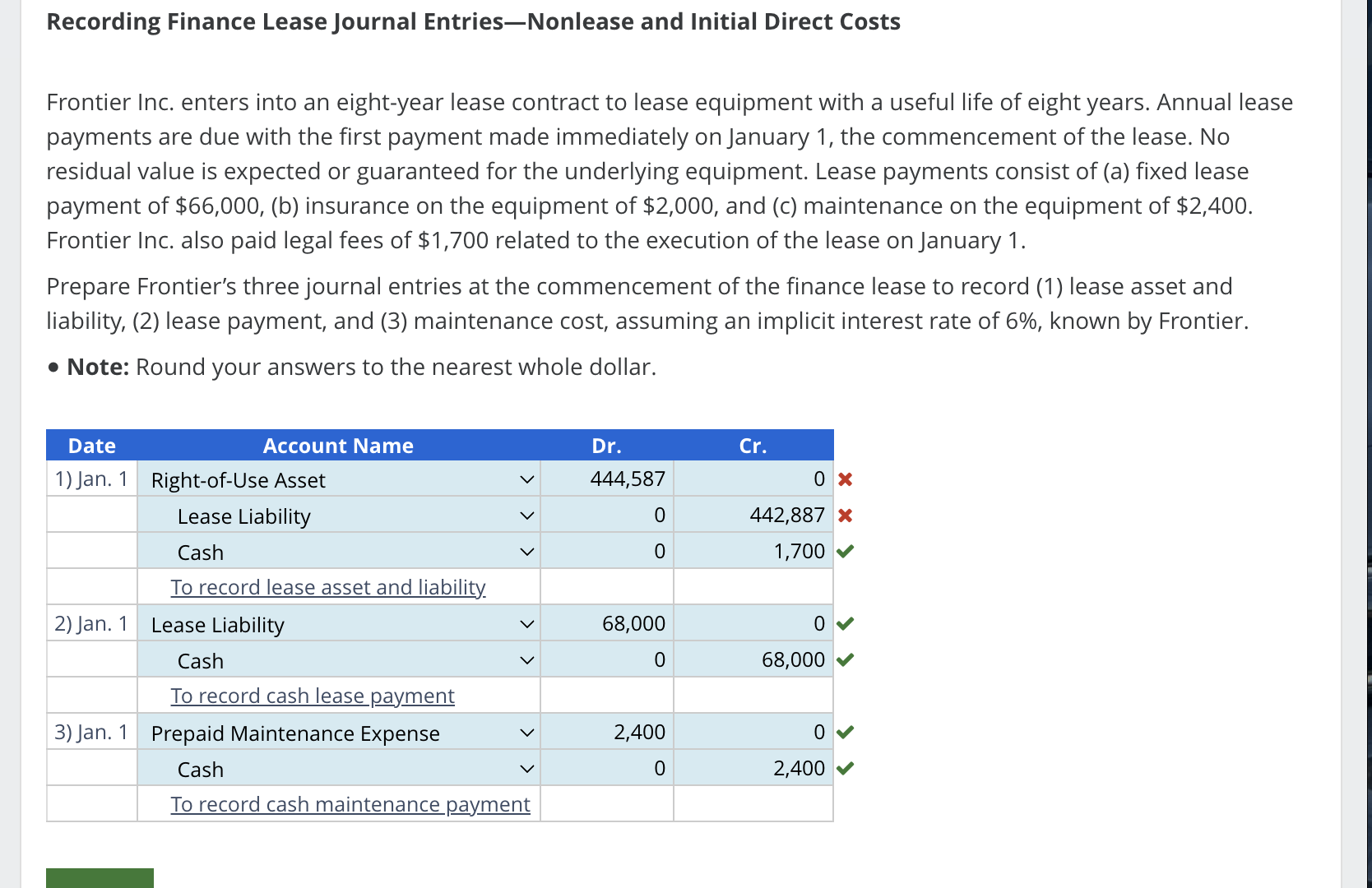The image size is (1372, 888).
Task: Click the Account Name column header
Action: tap(337, 445)
